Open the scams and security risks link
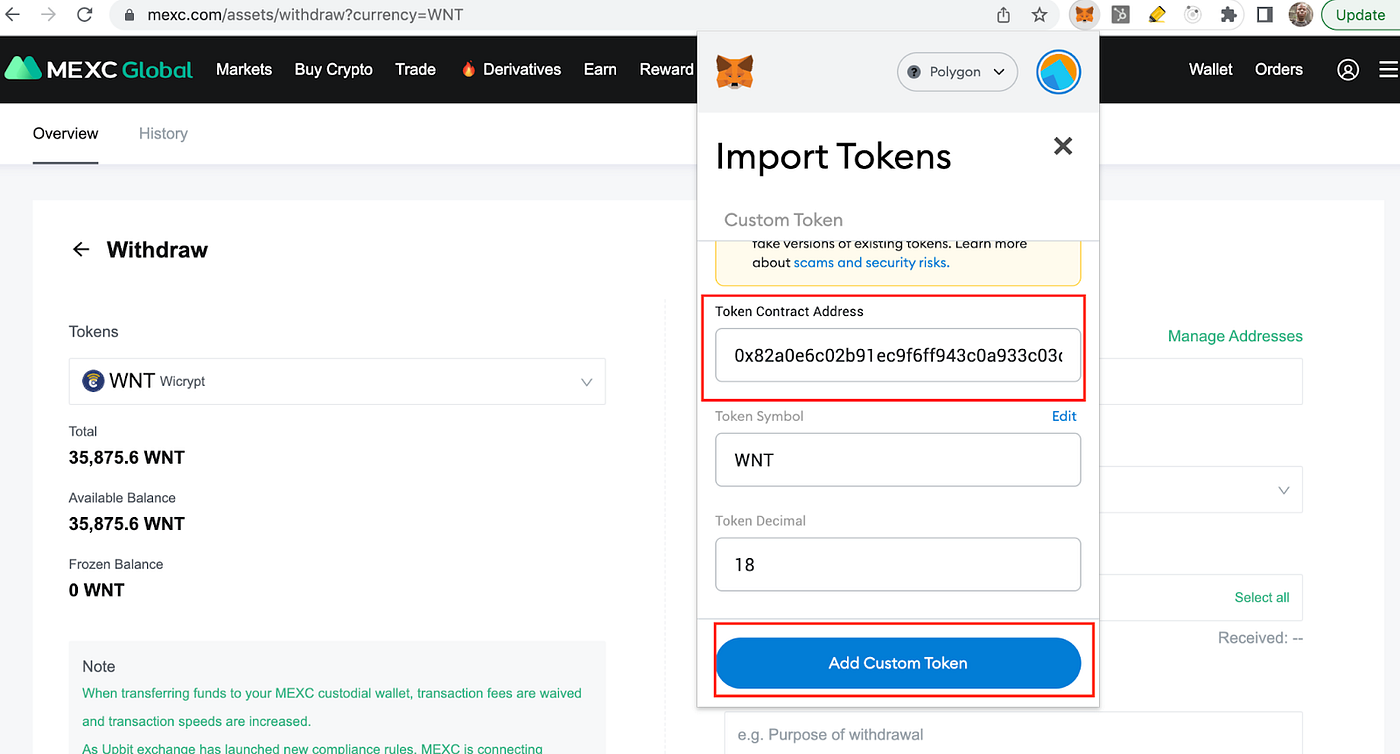1400x754 pixels. 871,263
